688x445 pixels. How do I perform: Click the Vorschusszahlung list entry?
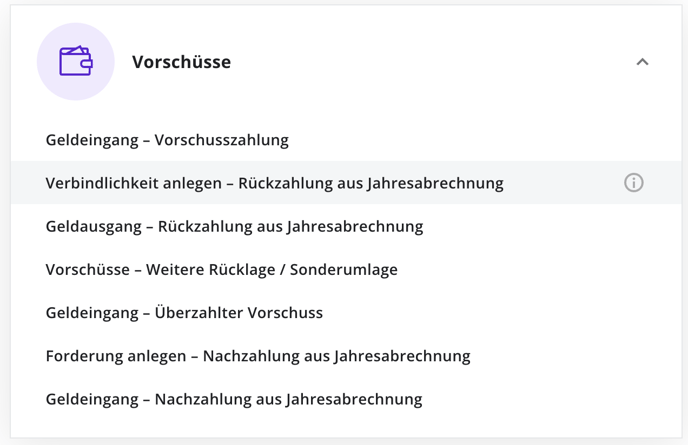pyautogui.click(x=346, y=140)
